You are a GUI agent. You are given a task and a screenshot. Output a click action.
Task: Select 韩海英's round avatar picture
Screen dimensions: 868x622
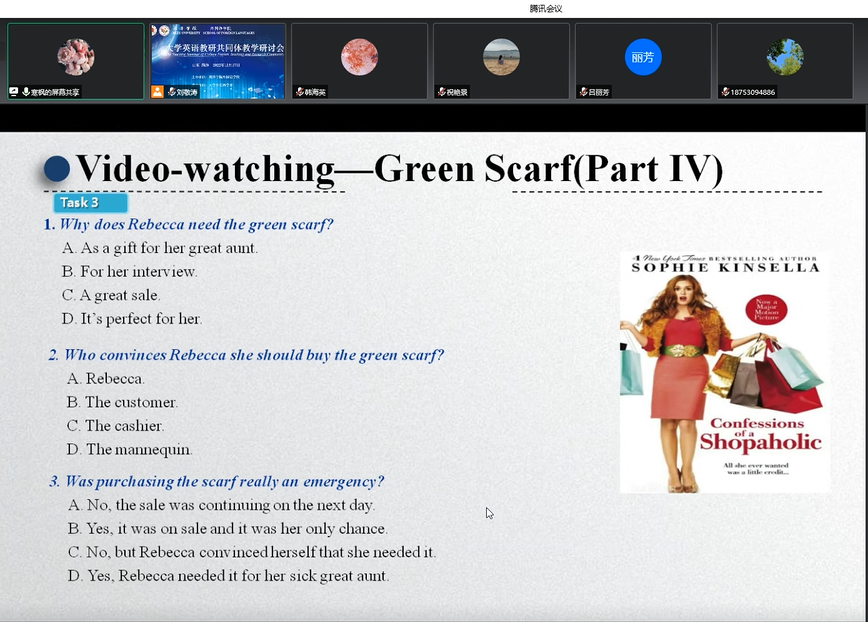(x=359, y=57)
